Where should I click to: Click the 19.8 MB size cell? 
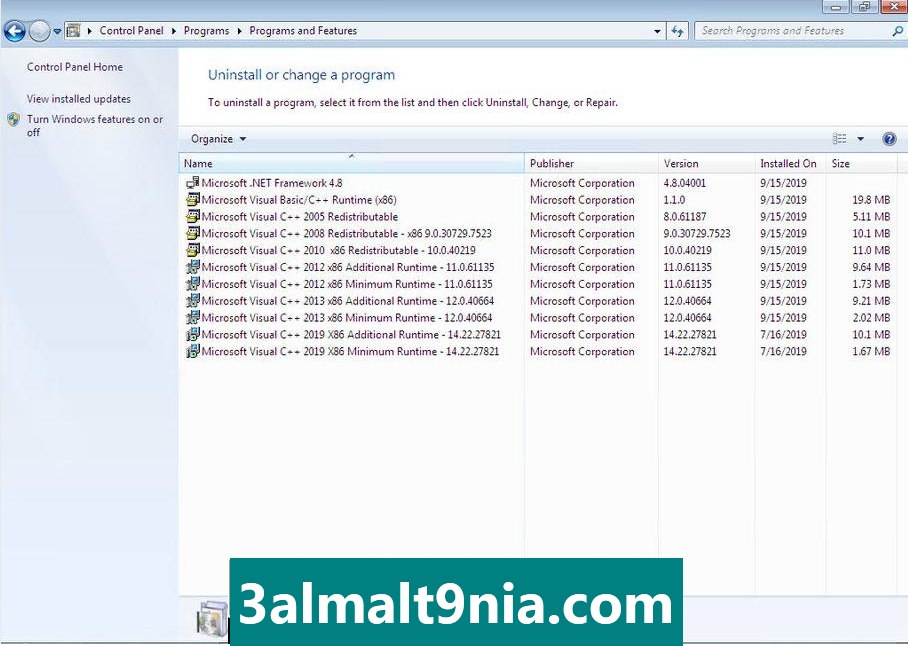[x=871, y=200]
